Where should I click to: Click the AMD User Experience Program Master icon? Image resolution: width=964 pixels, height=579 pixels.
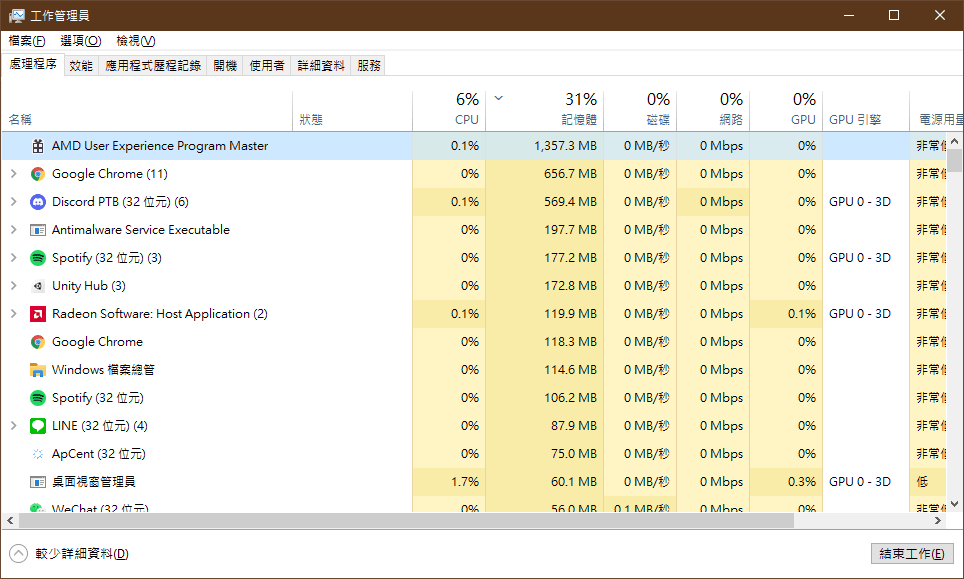tap(38, 146)
